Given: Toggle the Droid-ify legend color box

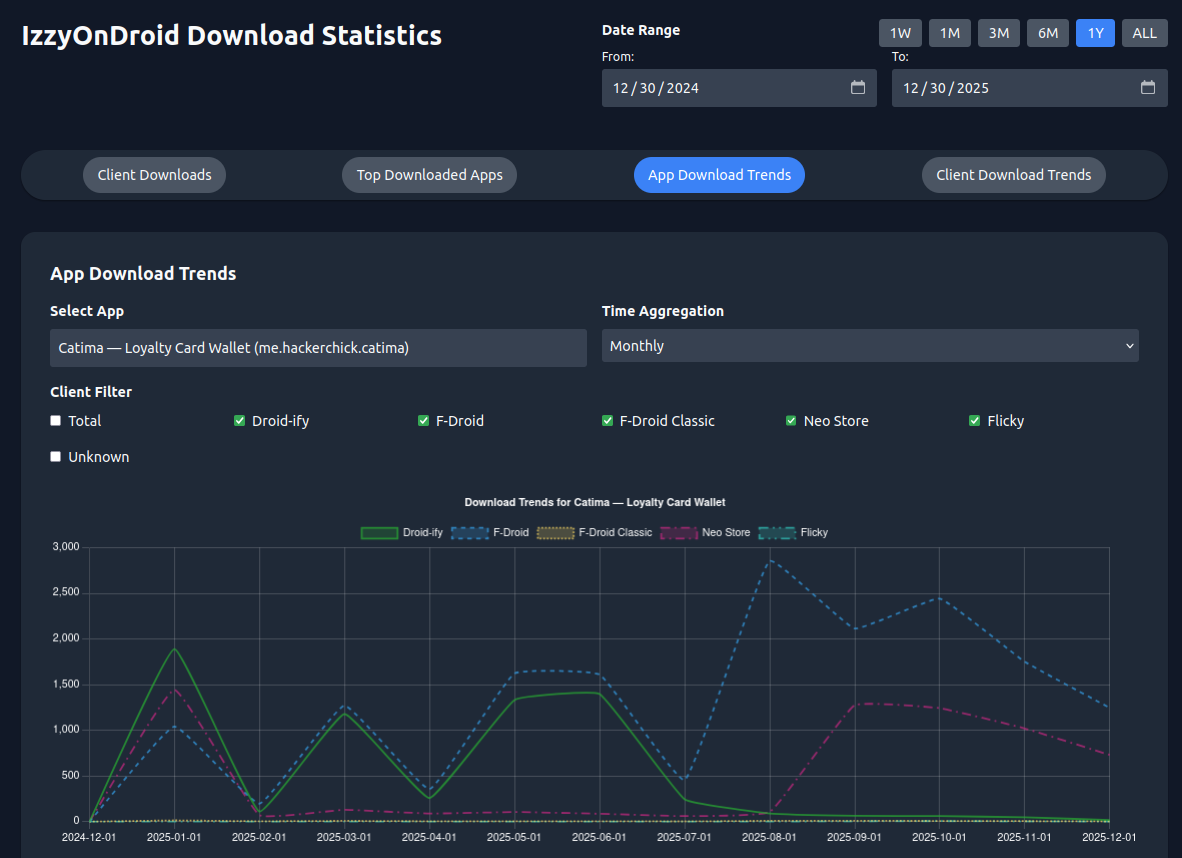Looking at the screenshot, I should [379, 533].
